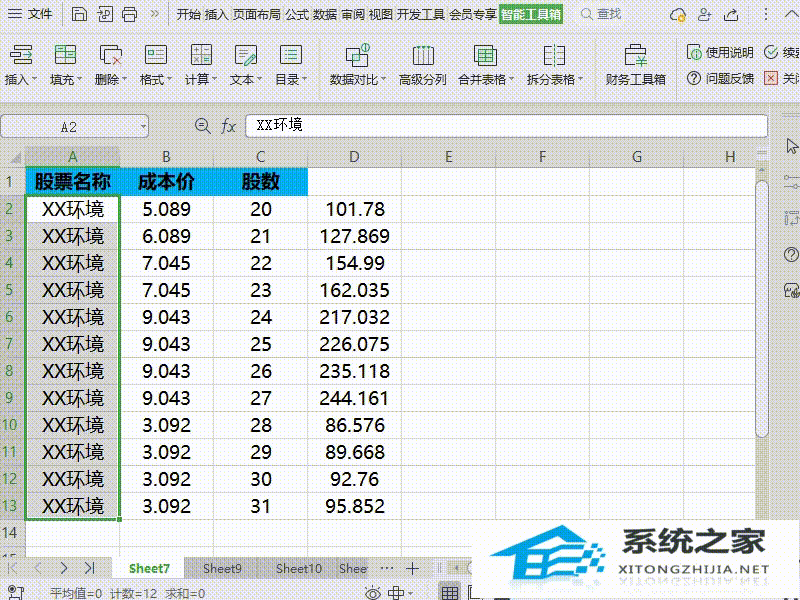Select the 高级分列 (Advanced Split) tool
This screenshot has width=800, height=600.
point(423,60)
